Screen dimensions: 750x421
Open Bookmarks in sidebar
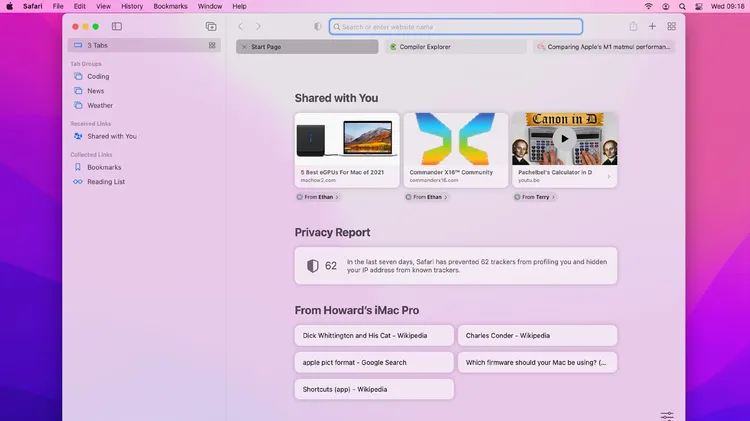(104, 167)
